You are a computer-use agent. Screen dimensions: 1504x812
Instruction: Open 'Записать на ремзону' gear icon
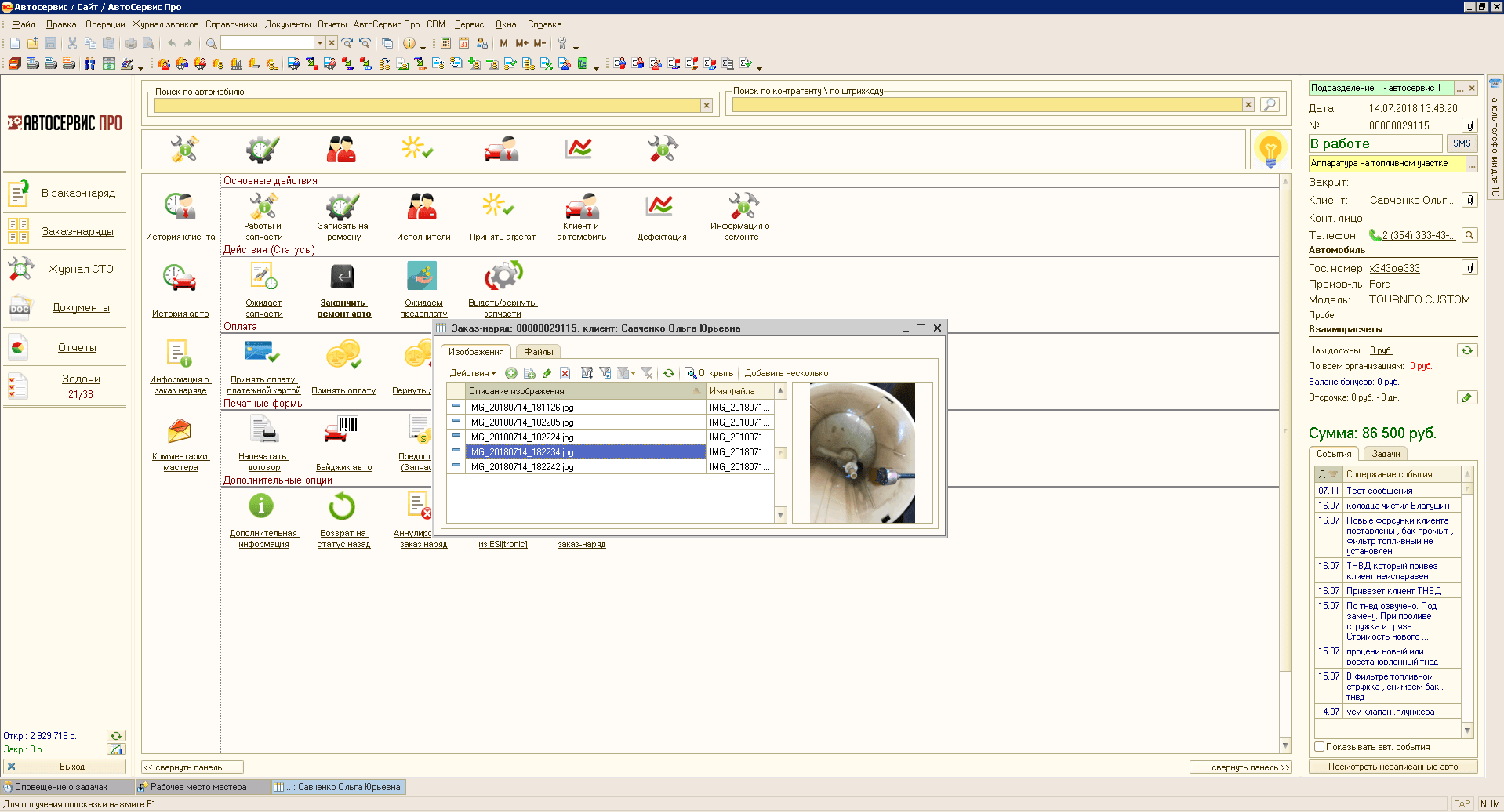point(343,207)
